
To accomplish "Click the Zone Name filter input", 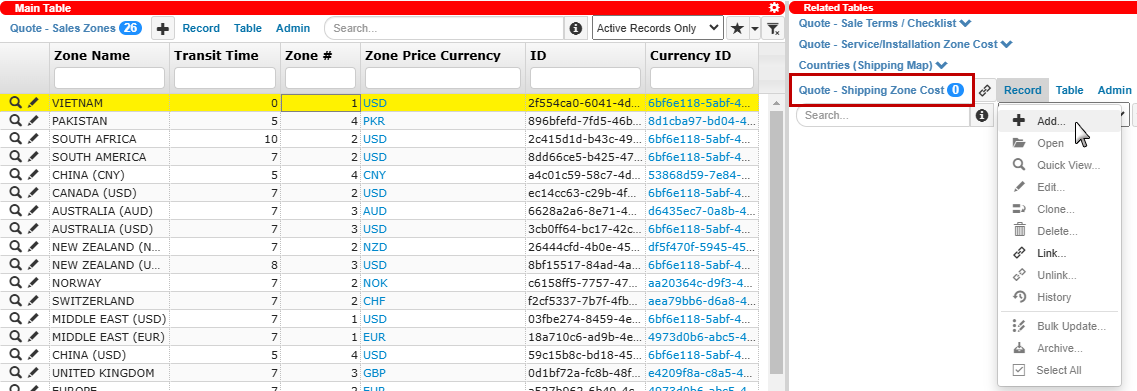I will [109, 78].
